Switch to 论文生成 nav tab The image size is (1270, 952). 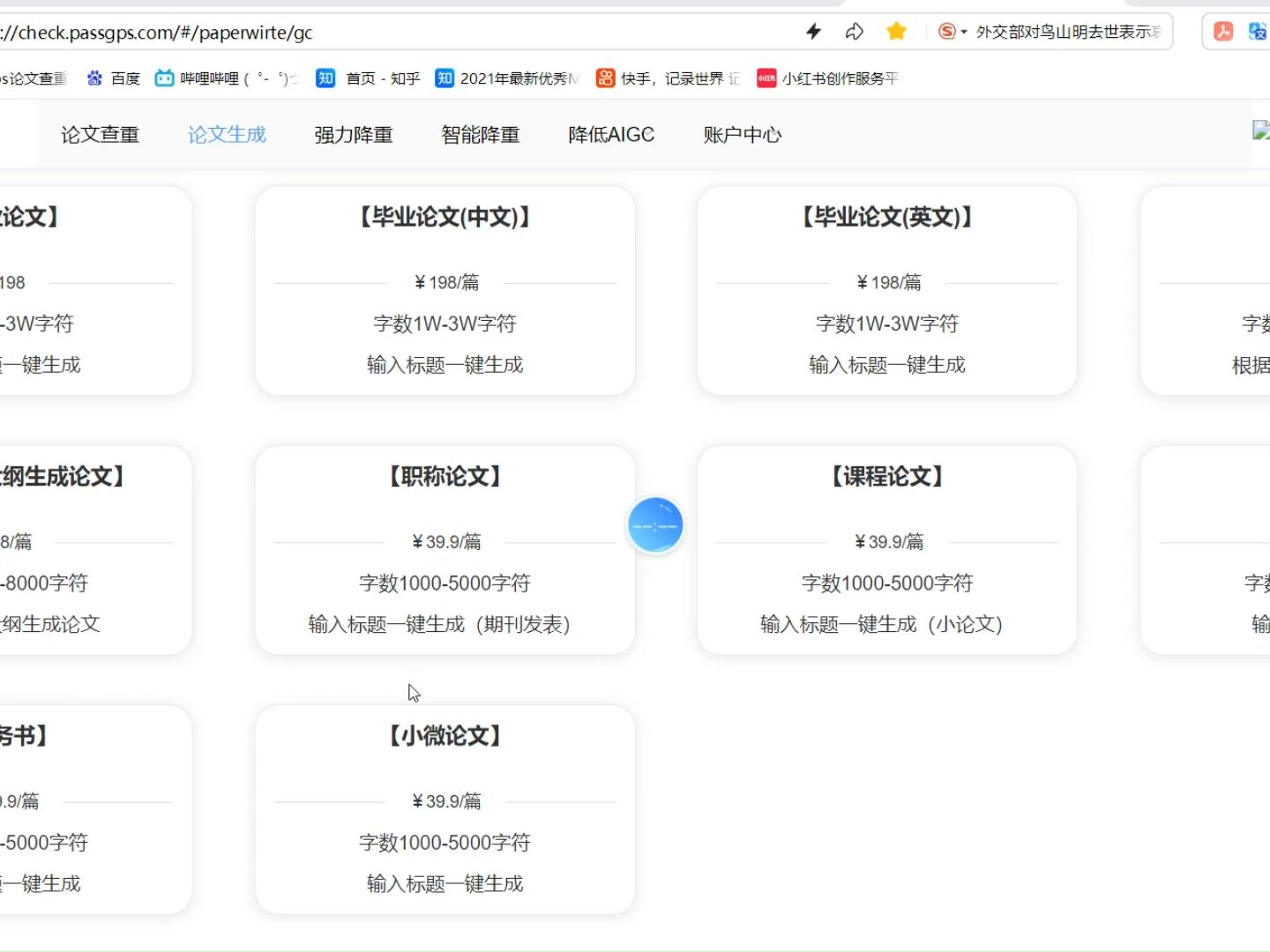point(227,134)
